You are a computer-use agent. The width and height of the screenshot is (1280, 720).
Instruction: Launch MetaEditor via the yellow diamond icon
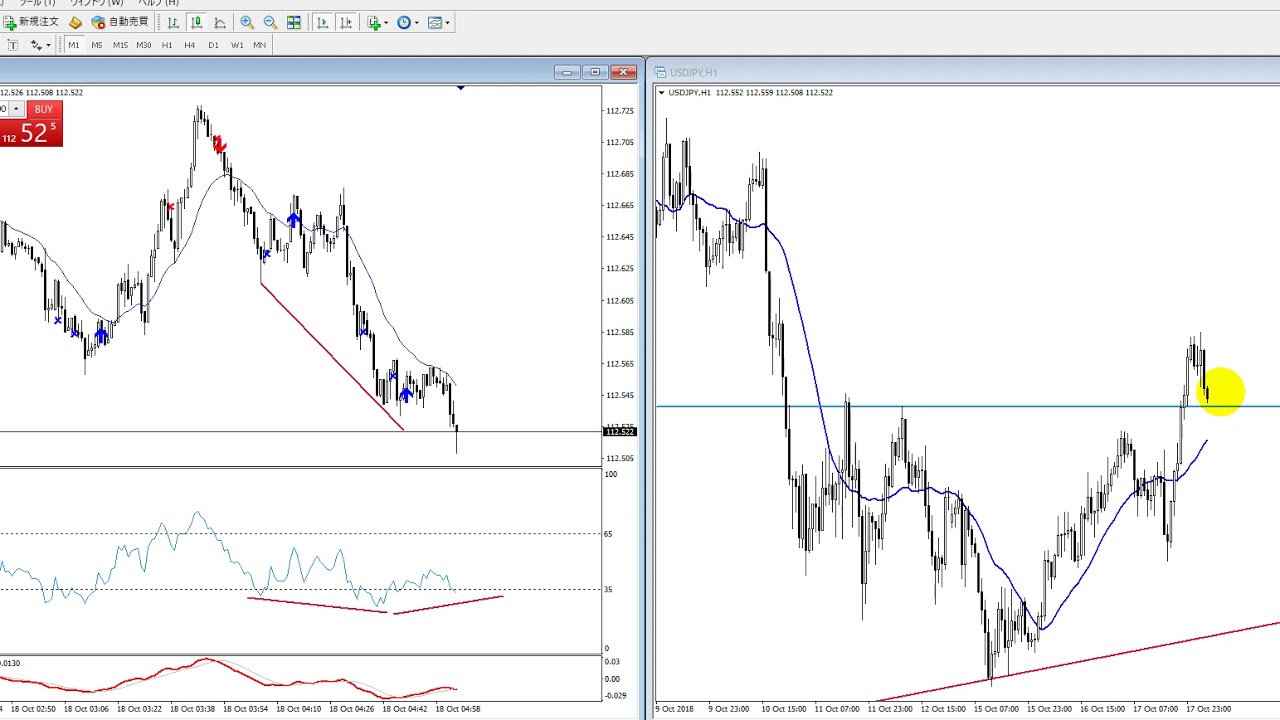(x=75, y=22)
